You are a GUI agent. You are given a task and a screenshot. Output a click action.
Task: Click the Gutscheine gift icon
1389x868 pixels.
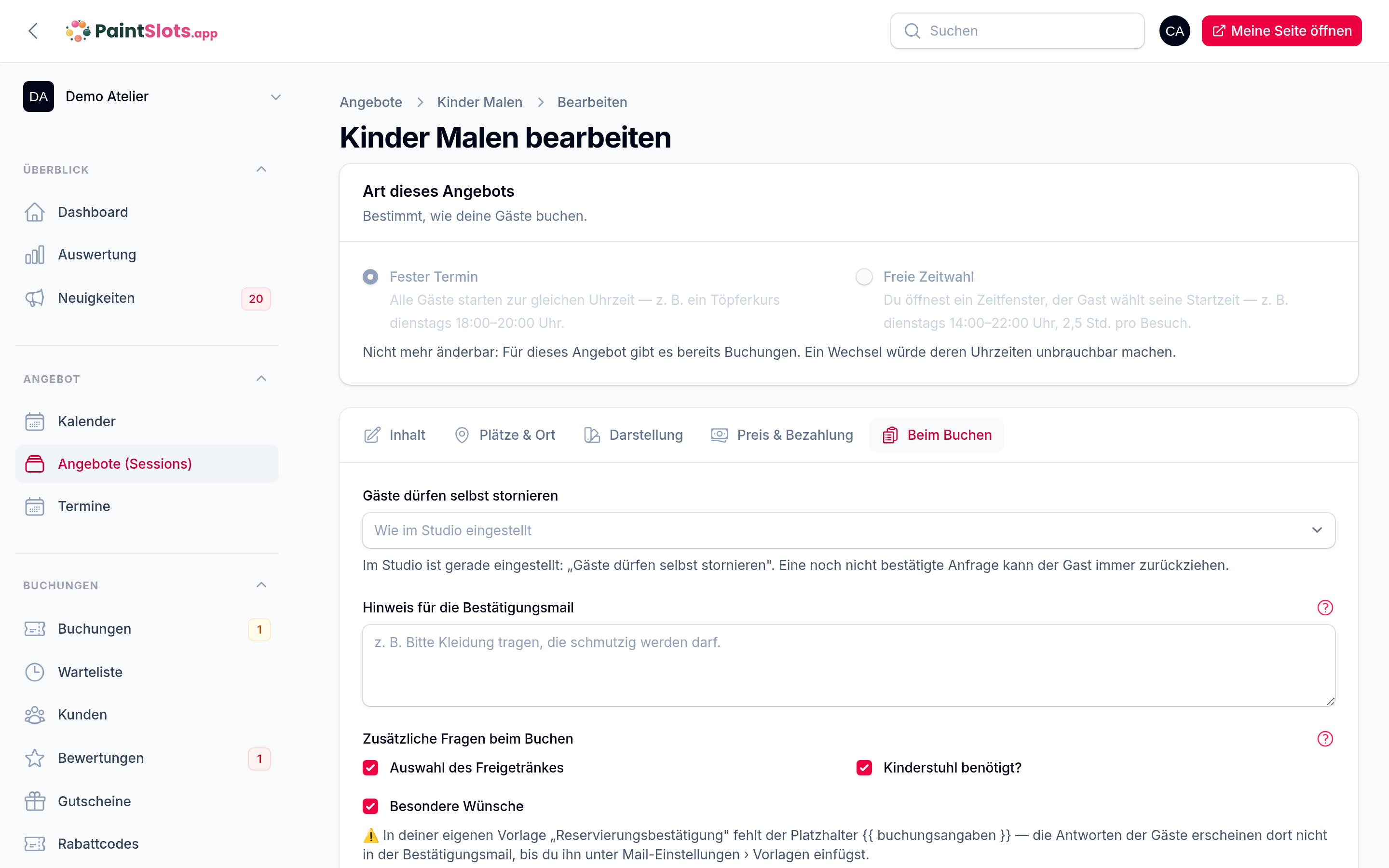pos(34,801)
